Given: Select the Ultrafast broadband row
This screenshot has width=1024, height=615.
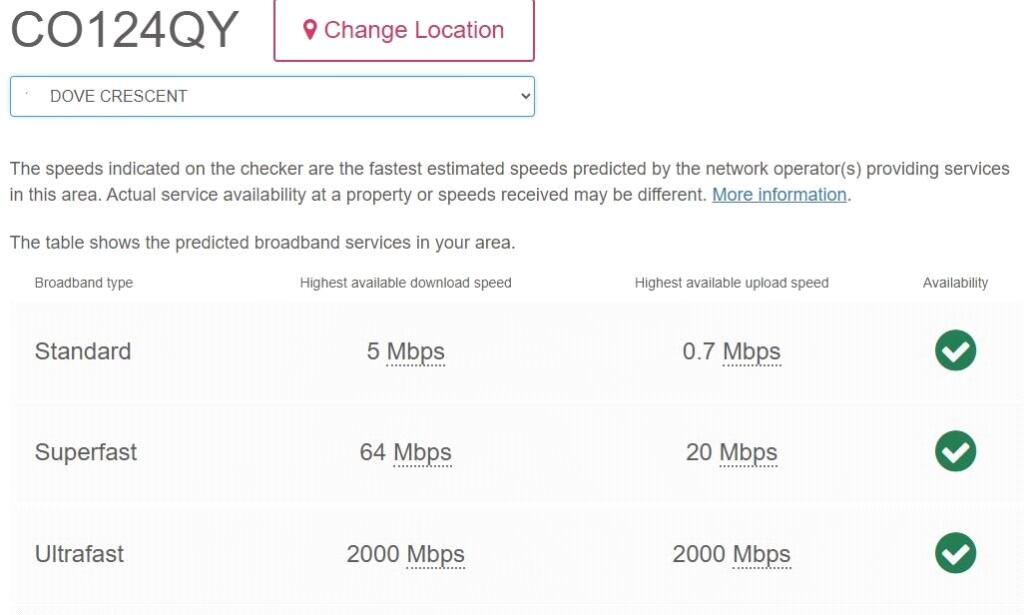Looking at the screenshot, I should (79, 553).
